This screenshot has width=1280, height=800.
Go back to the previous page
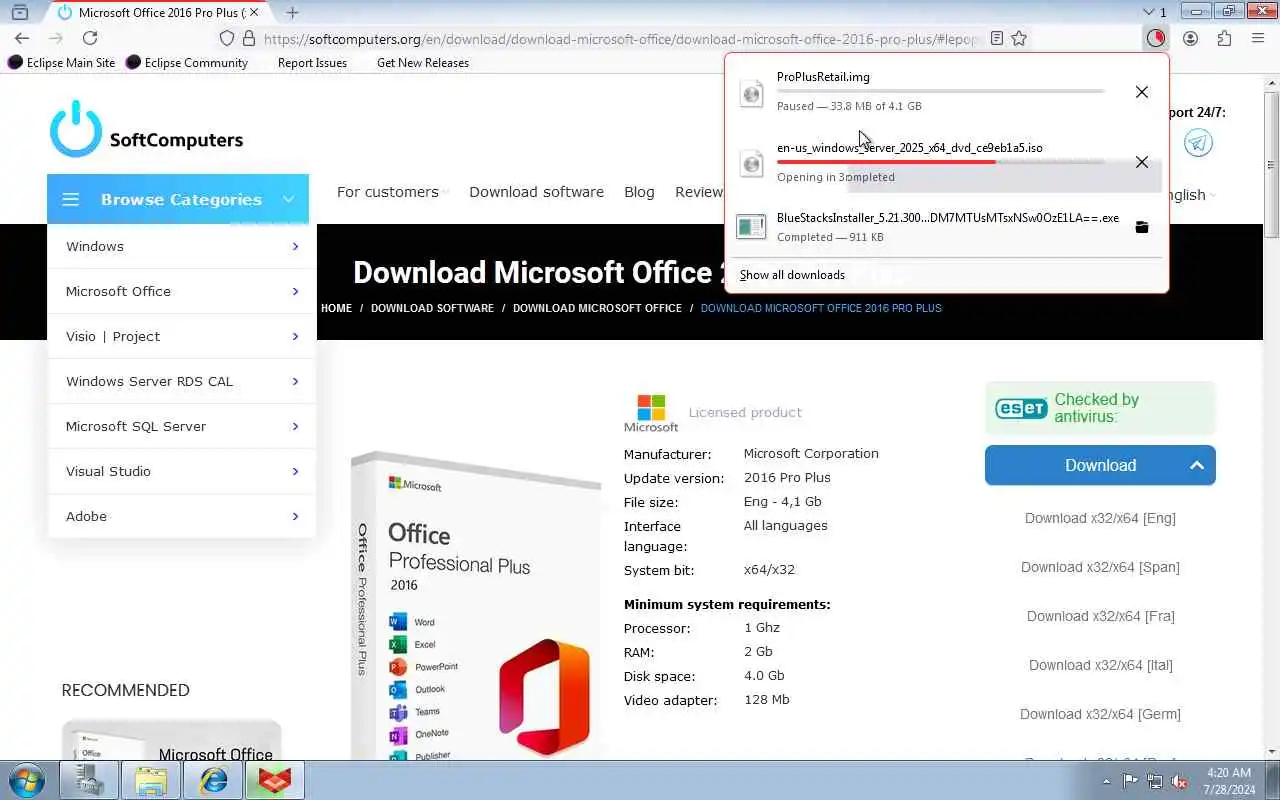[x=22, y=38]
